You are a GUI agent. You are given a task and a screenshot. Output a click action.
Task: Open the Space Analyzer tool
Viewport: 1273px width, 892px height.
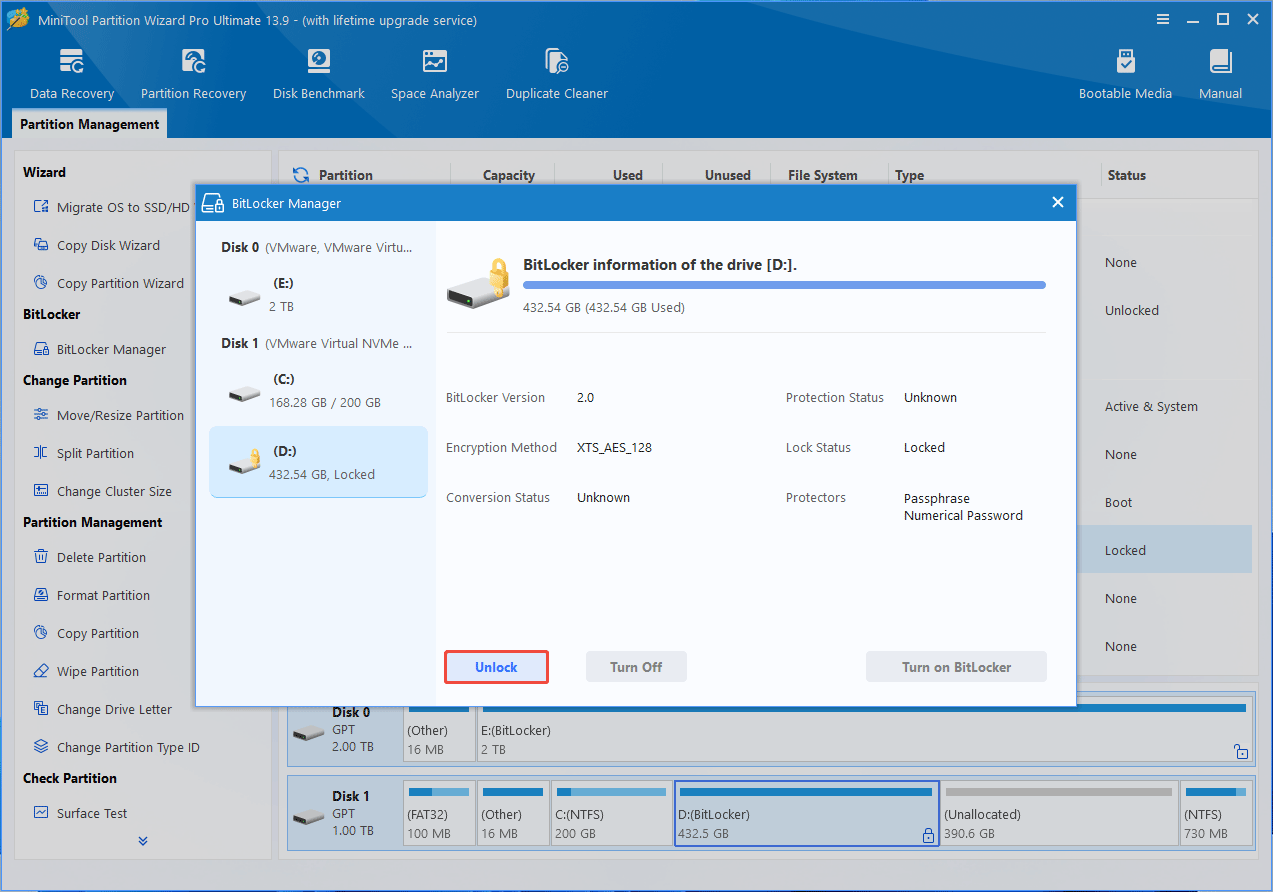[x=435, y=75]
